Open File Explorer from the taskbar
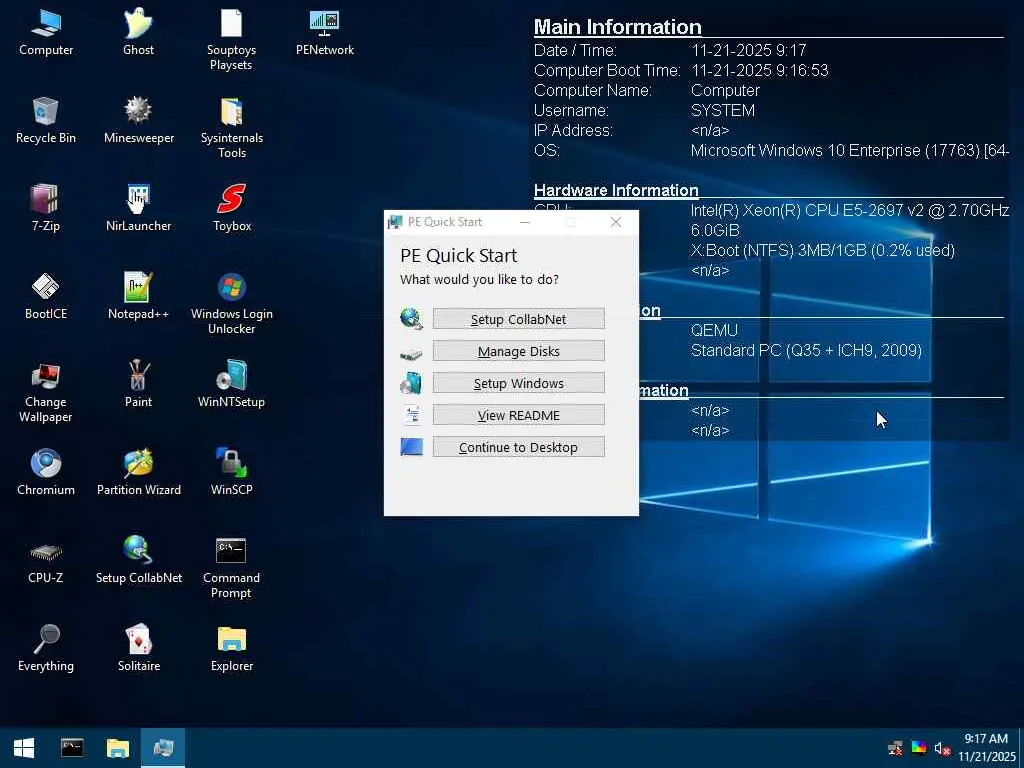Image resolution: width=1024 pixels, height=768 pixels. [118, 748]
